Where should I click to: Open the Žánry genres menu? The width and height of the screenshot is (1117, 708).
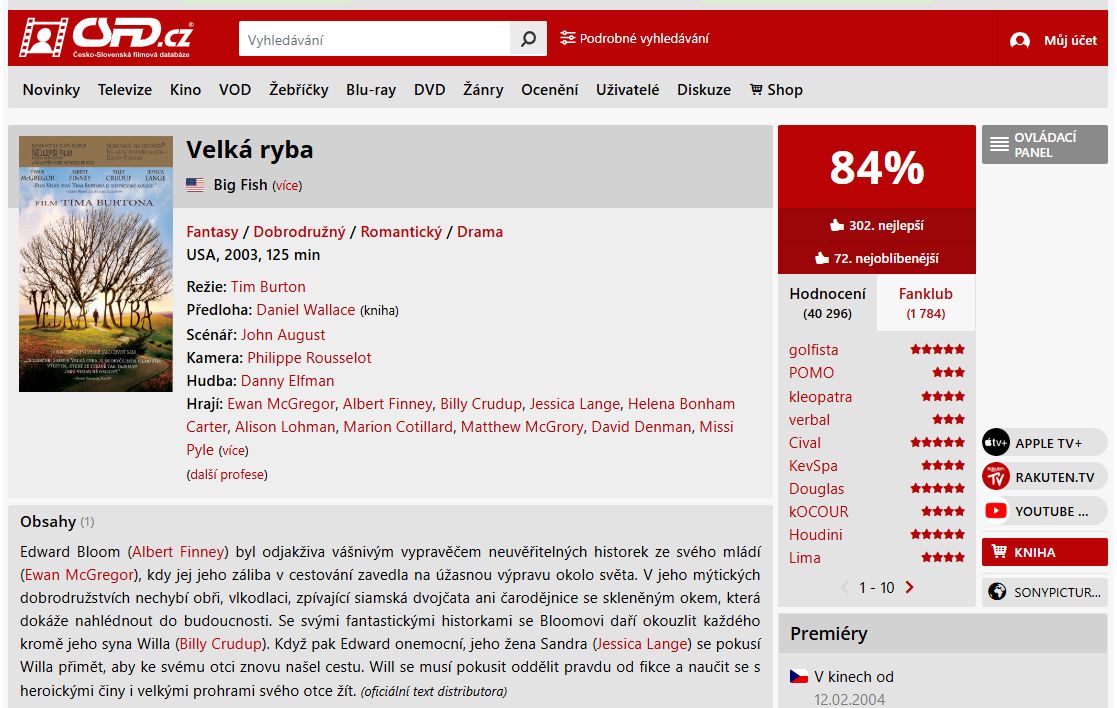coord(483,90)
